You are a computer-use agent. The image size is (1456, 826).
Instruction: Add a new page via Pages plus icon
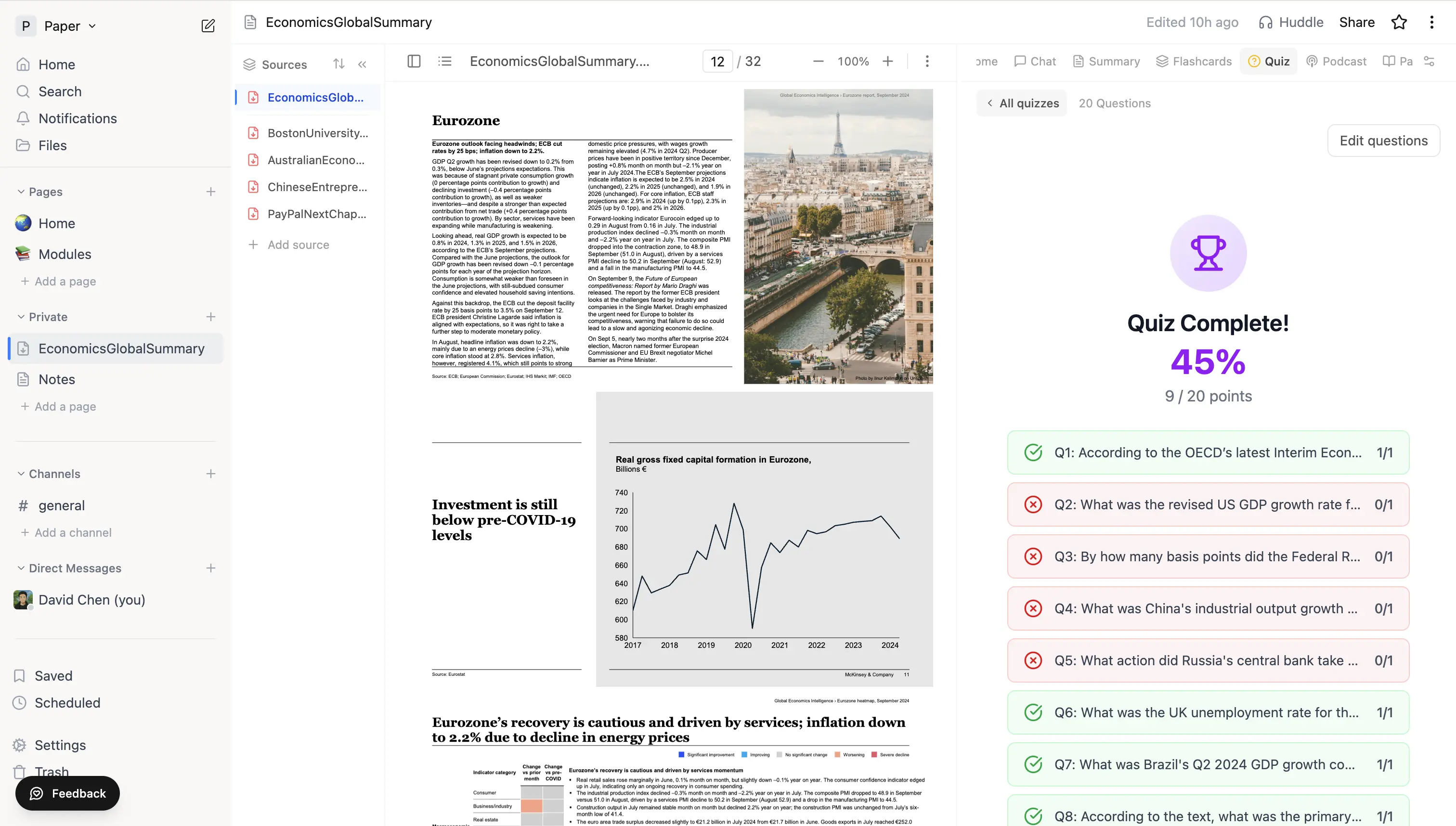pyautogui.click(x=210, y=192)
